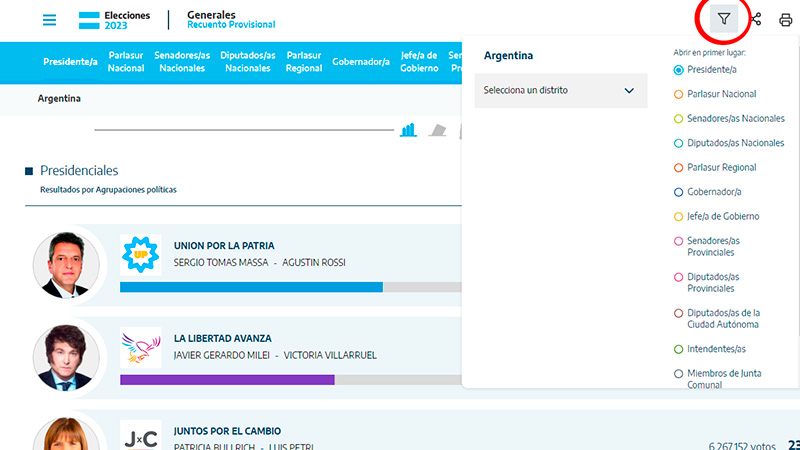Click the print icon
This screenshot has width=800, height=450.
click(x=786, y=20)
